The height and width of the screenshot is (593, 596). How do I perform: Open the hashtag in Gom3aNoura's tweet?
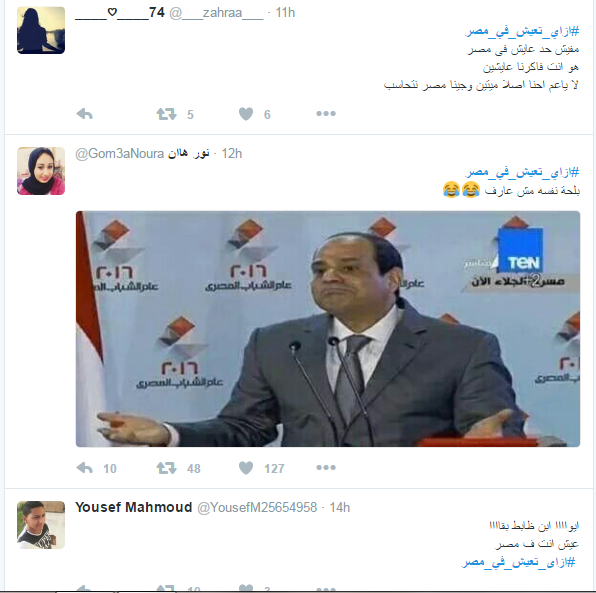pyautogui.click(x=523, y=172)
